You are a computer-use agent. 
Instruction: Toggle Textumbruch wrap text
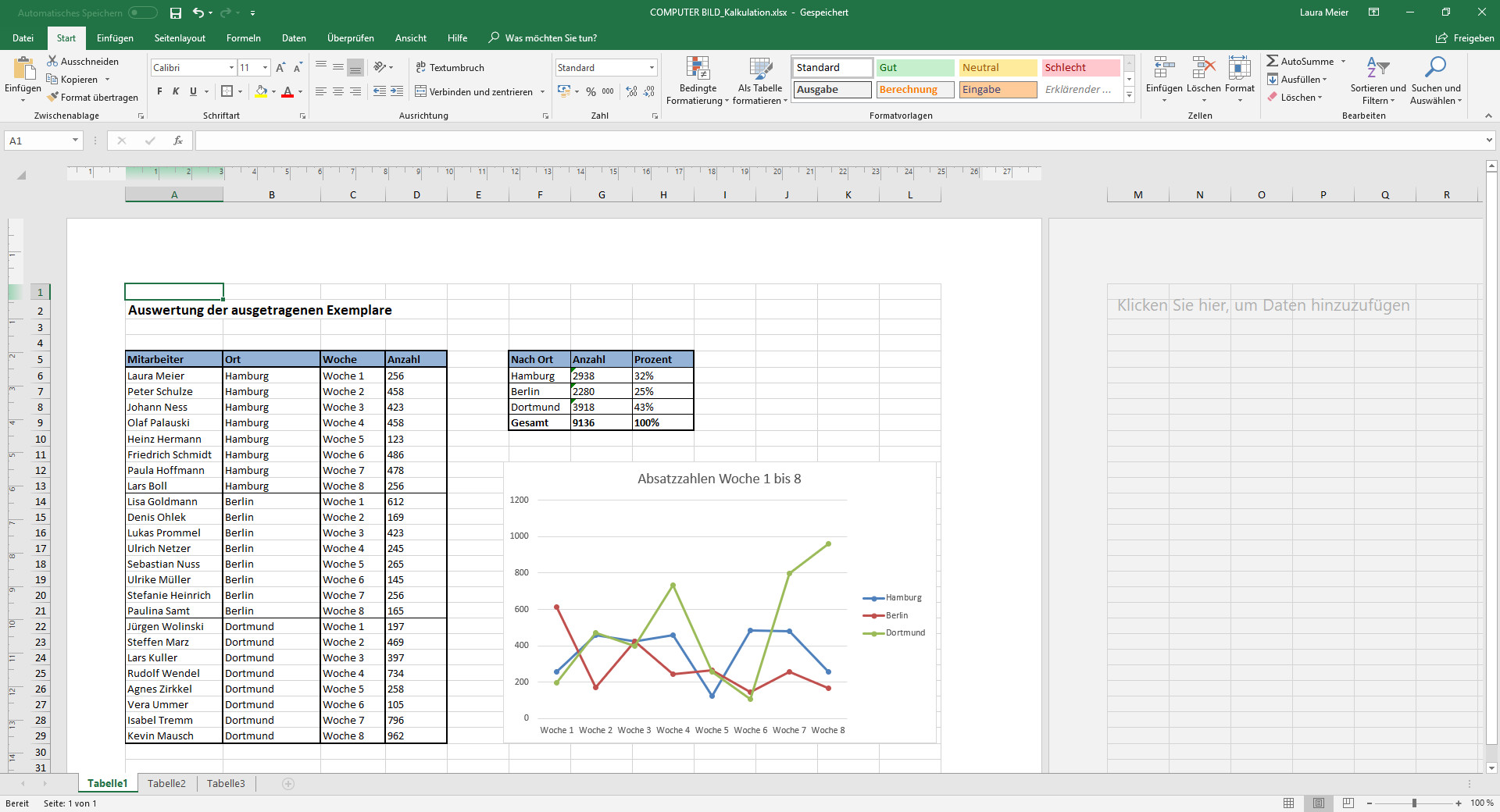pyautogui.click(x=450, y=68)
